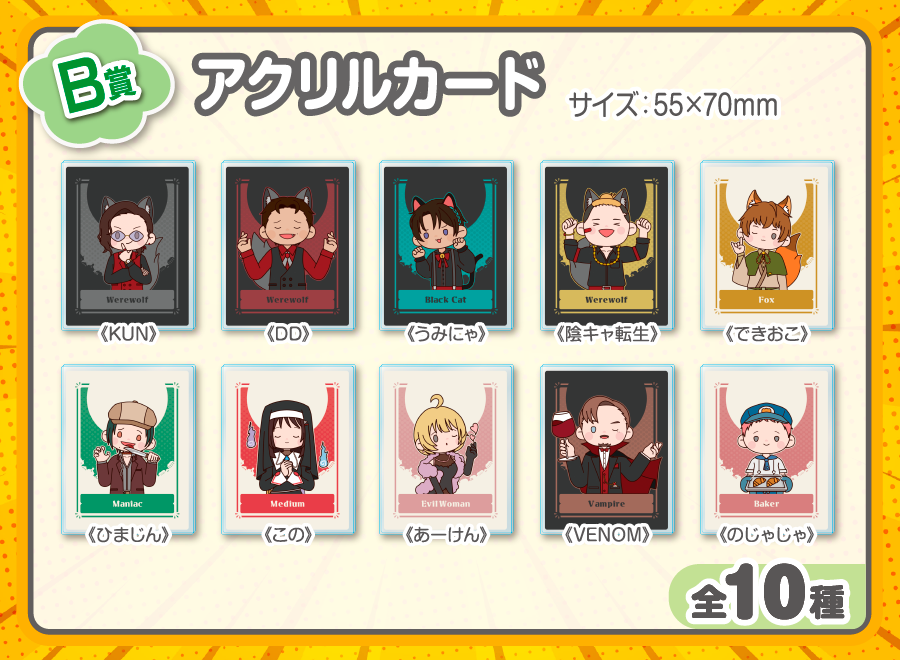The height and width of the screenshot is (660, 900).
Task: Select the DD red Werewolf card
Action: coord(288,245)
